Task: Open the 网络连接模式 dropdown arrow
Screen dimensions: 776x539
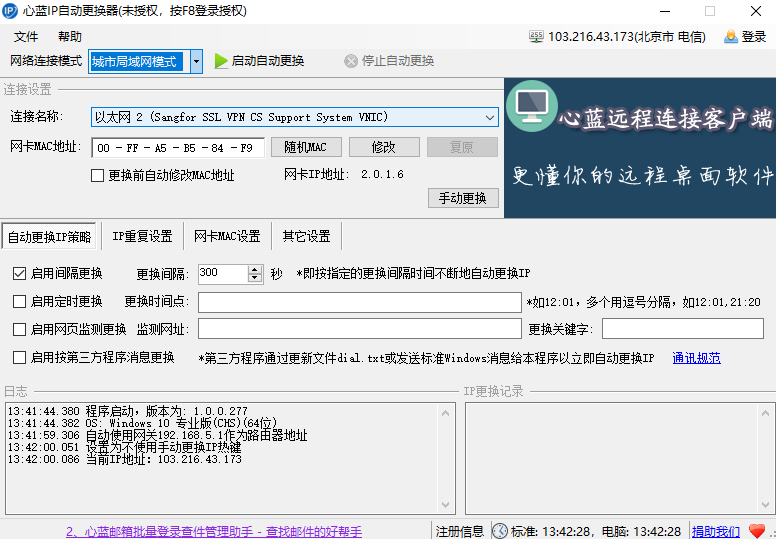Action: click(196, 61)
